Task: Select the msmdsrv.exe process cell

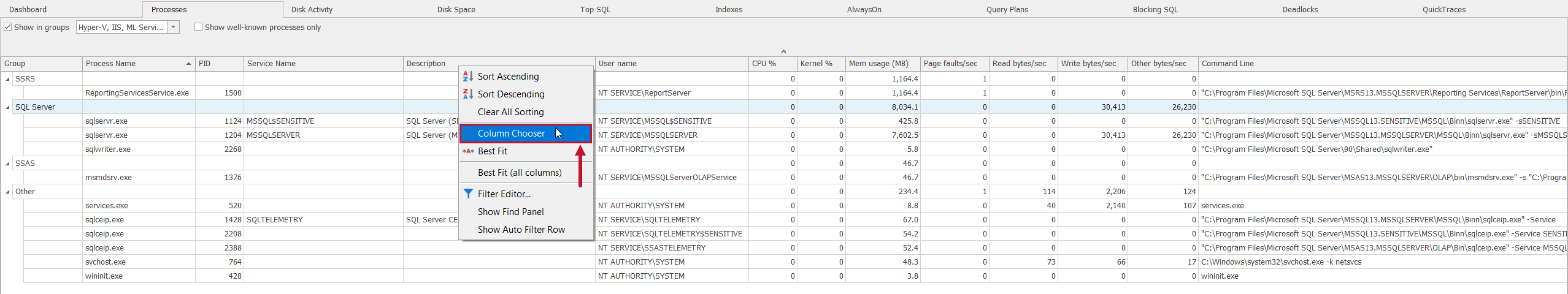Action: (139, 178)
